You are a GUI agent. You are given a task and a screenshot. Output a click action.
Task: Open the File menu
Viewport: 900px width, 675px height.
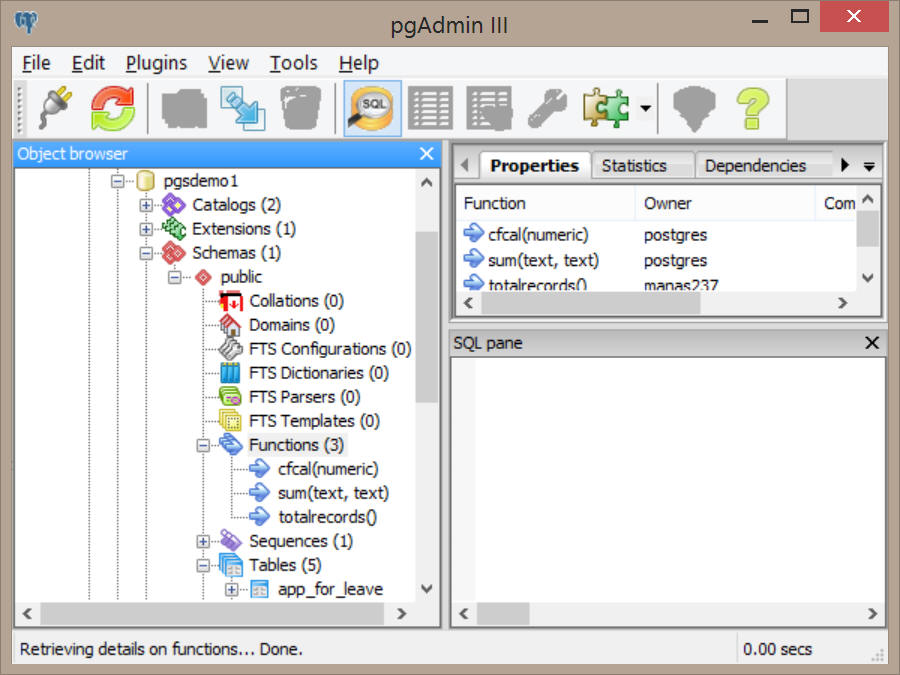pos(36,63)
